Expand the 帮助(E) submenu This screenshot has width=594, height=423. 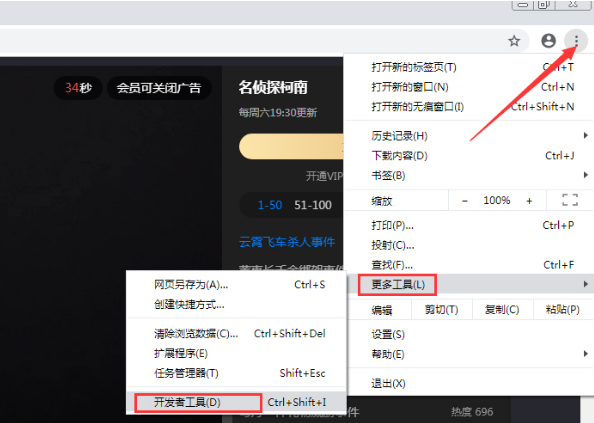[x=470, y=354]
